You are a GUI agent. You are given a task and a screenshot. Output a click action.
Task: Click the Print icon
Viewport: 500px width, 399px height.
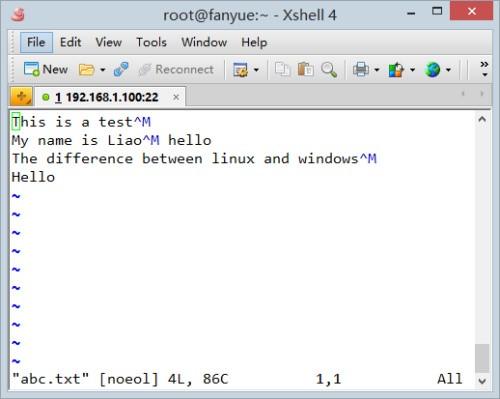[x=361, y=70]
